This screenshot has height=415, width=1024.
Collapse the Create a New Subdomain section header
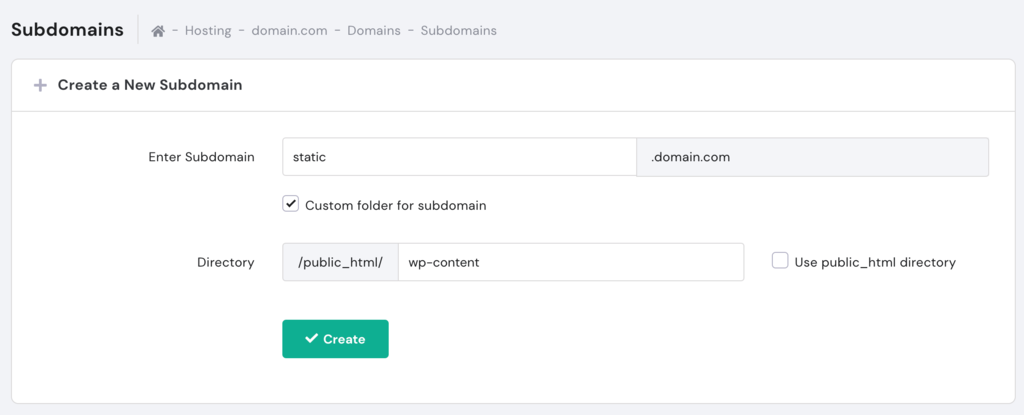point(150,85)
